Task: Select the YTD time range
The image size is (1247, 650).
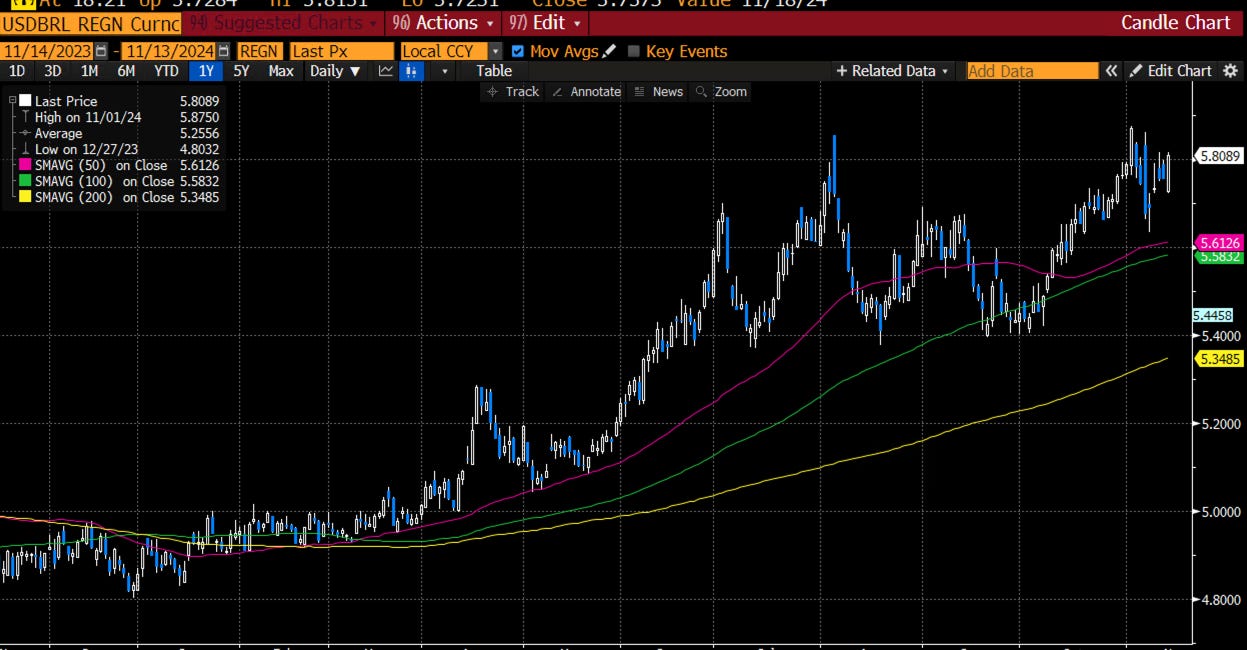Action: 167,71
